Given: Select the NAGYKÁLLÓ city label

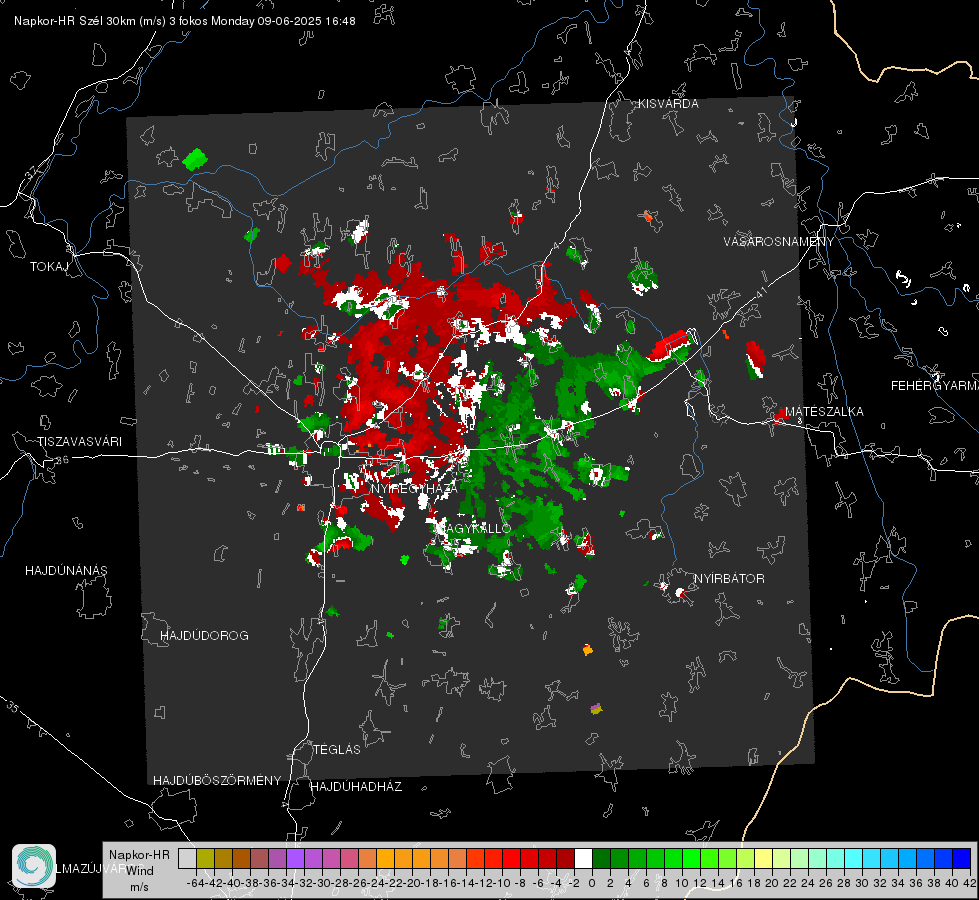Looking at the screenshot, I should coord(473,528).
